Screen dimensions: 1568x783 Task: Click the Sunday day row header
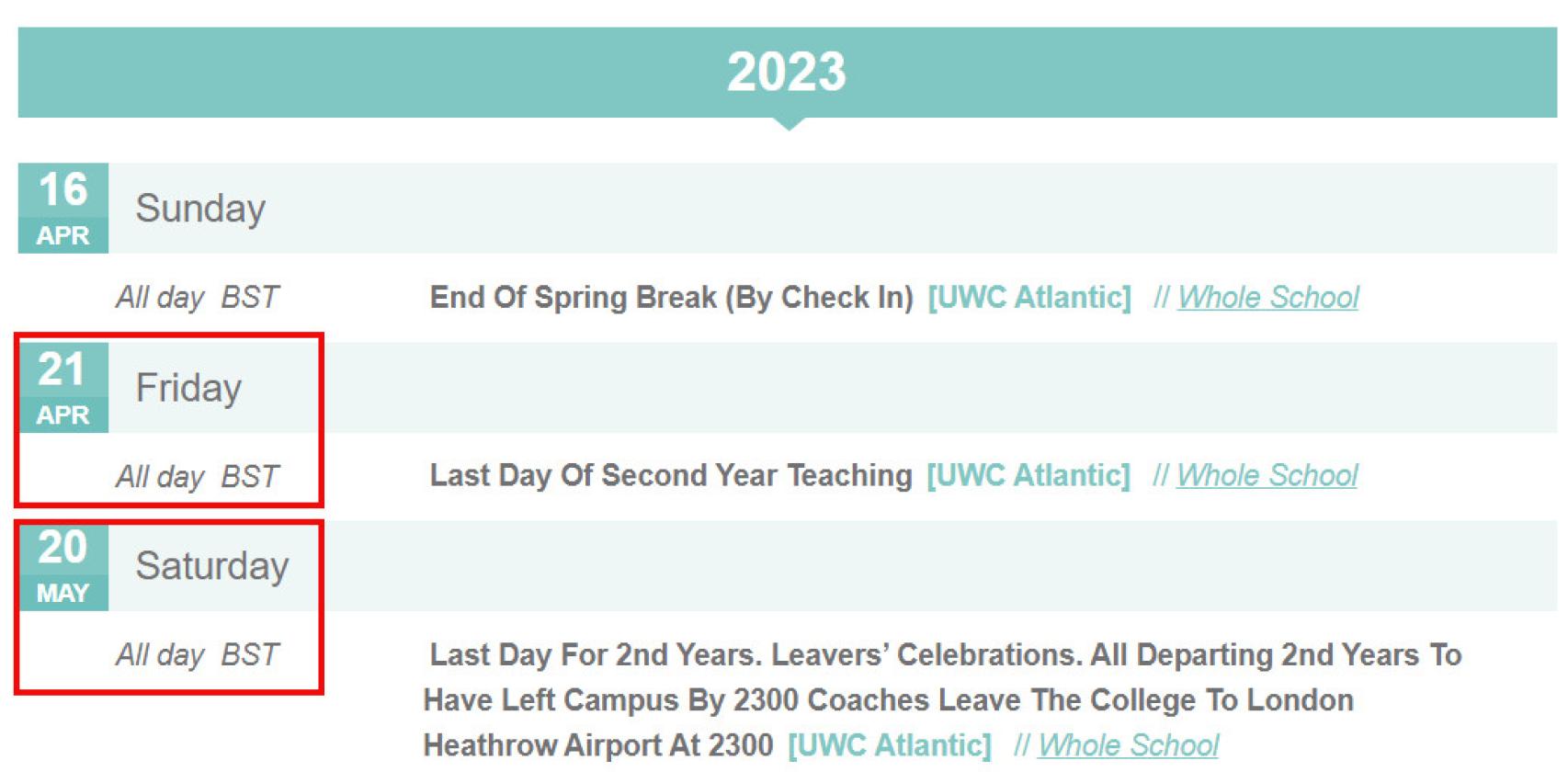coord(833,208)
